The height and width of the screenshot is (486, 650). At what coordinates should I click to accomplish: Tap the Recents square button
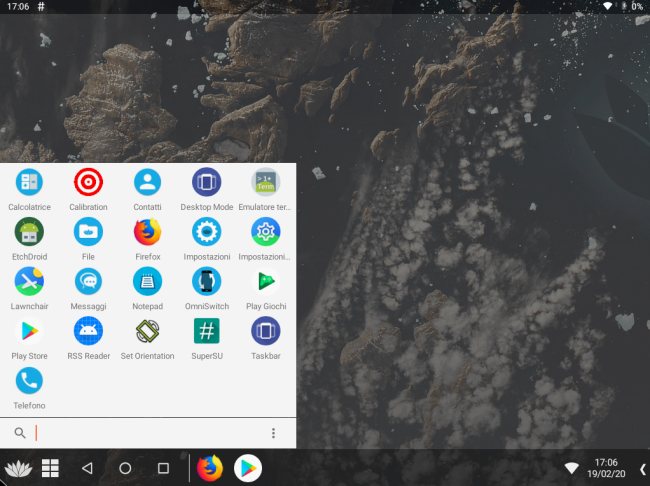(163, 469)
